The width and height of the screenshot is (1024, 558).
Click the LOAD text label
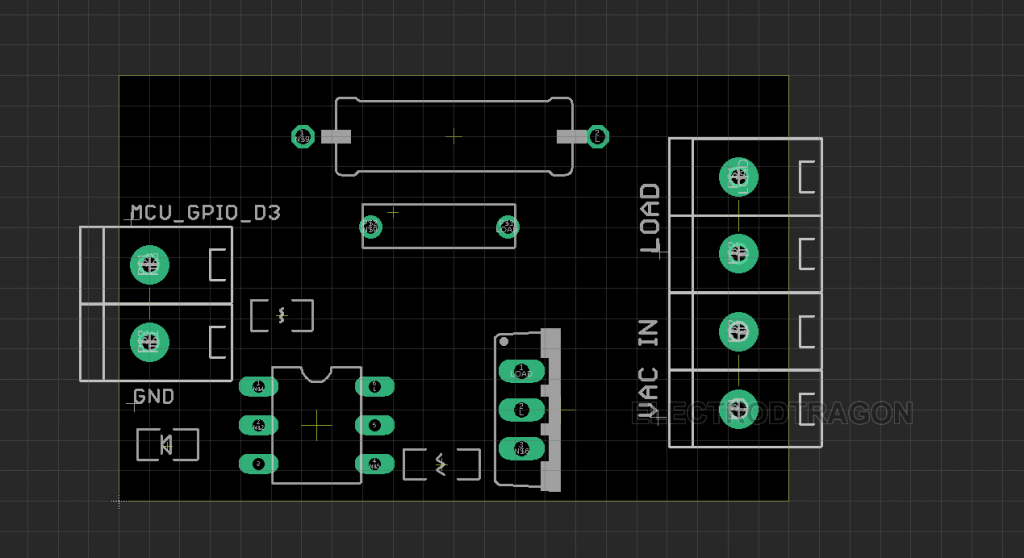tap(650, 217)
